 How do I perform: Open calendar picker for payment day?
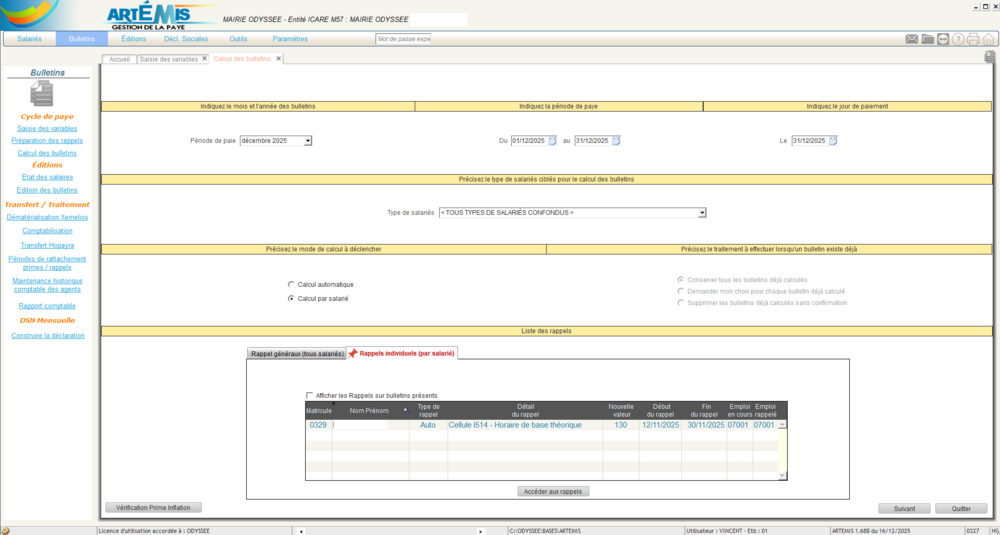click(x=833, y=141)
